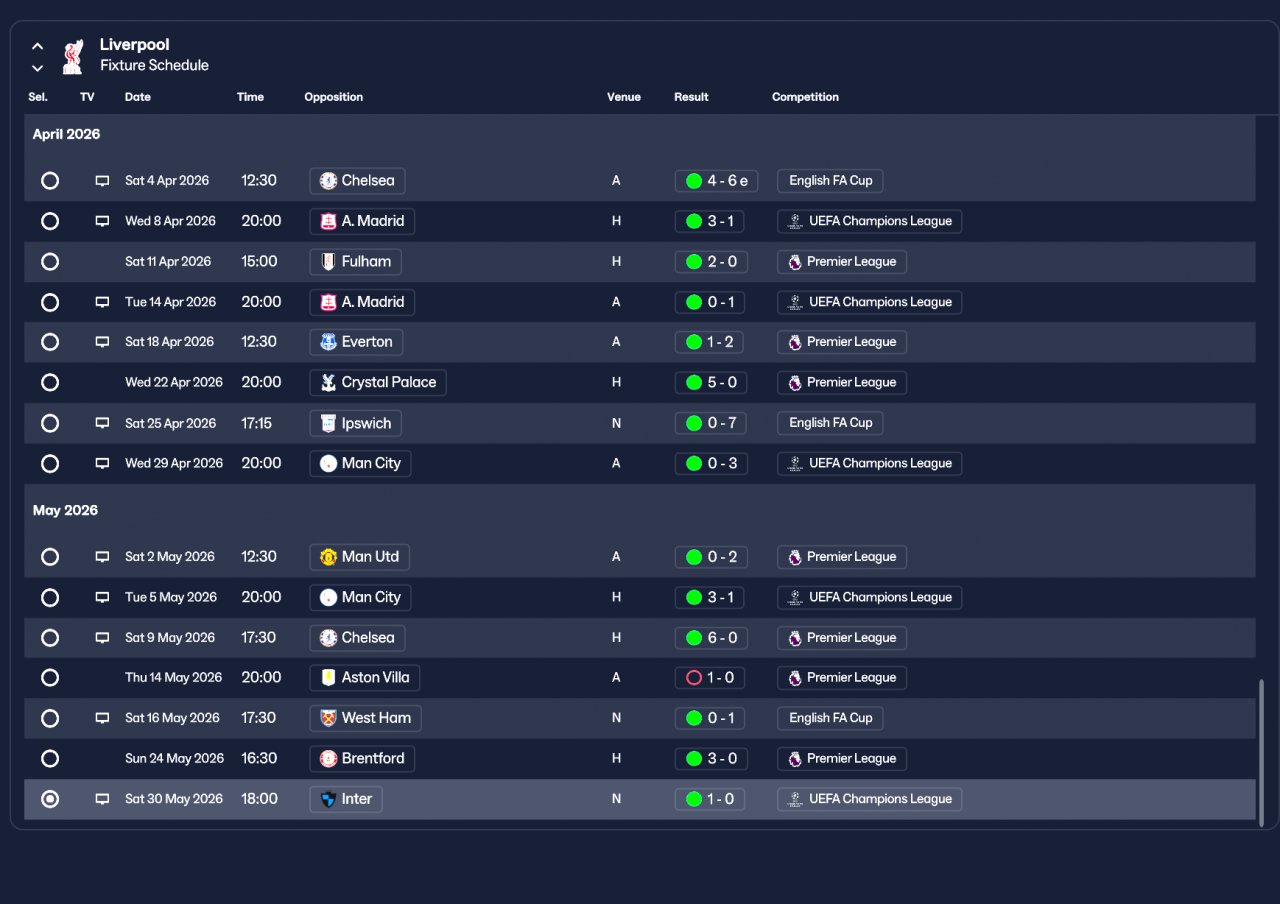Open Inter opposition button
This screenshot has height=904, width=1280.
[346, 799]
